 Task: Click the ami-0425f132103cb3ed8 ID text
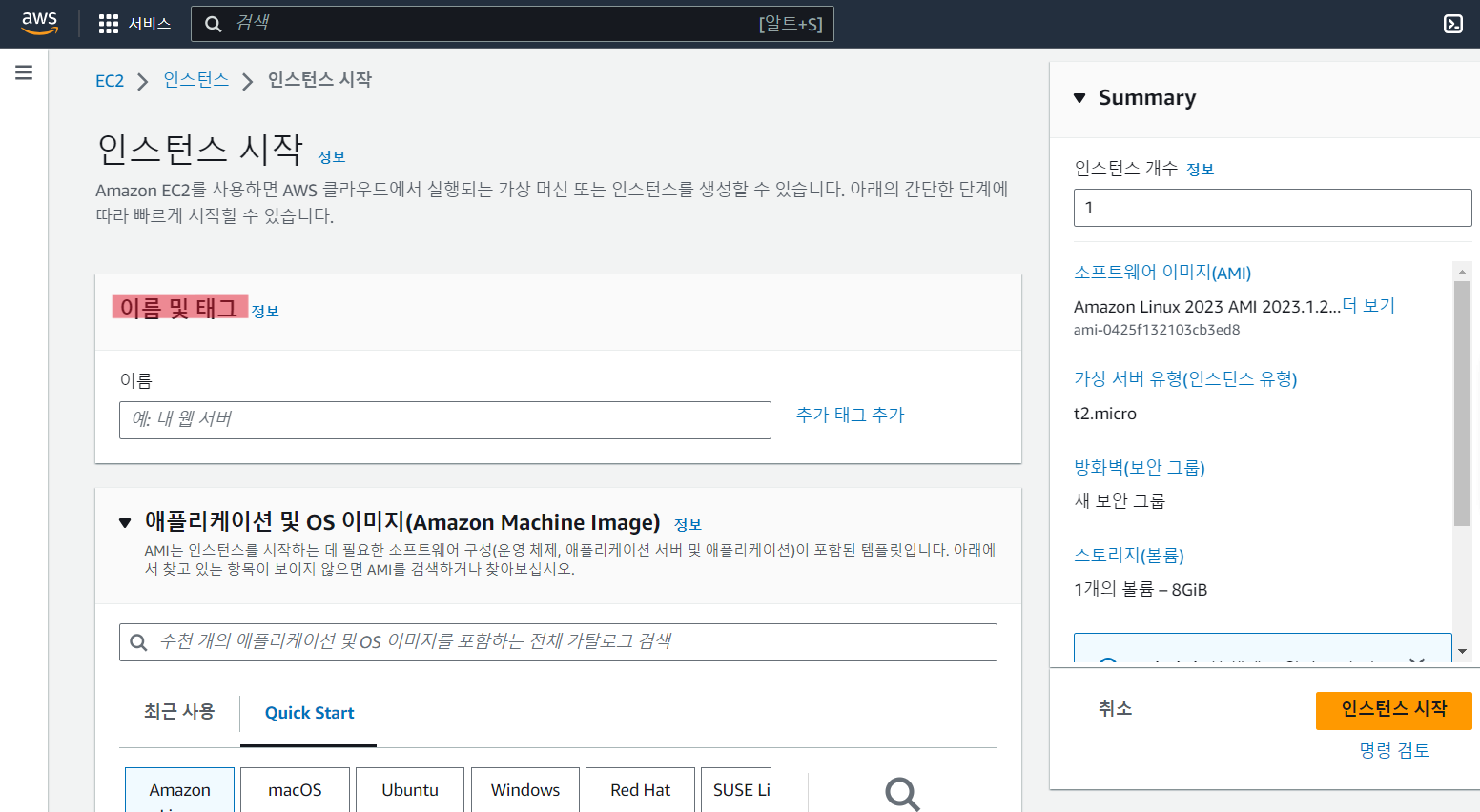pyautogui.click(x=1157, y=330)
